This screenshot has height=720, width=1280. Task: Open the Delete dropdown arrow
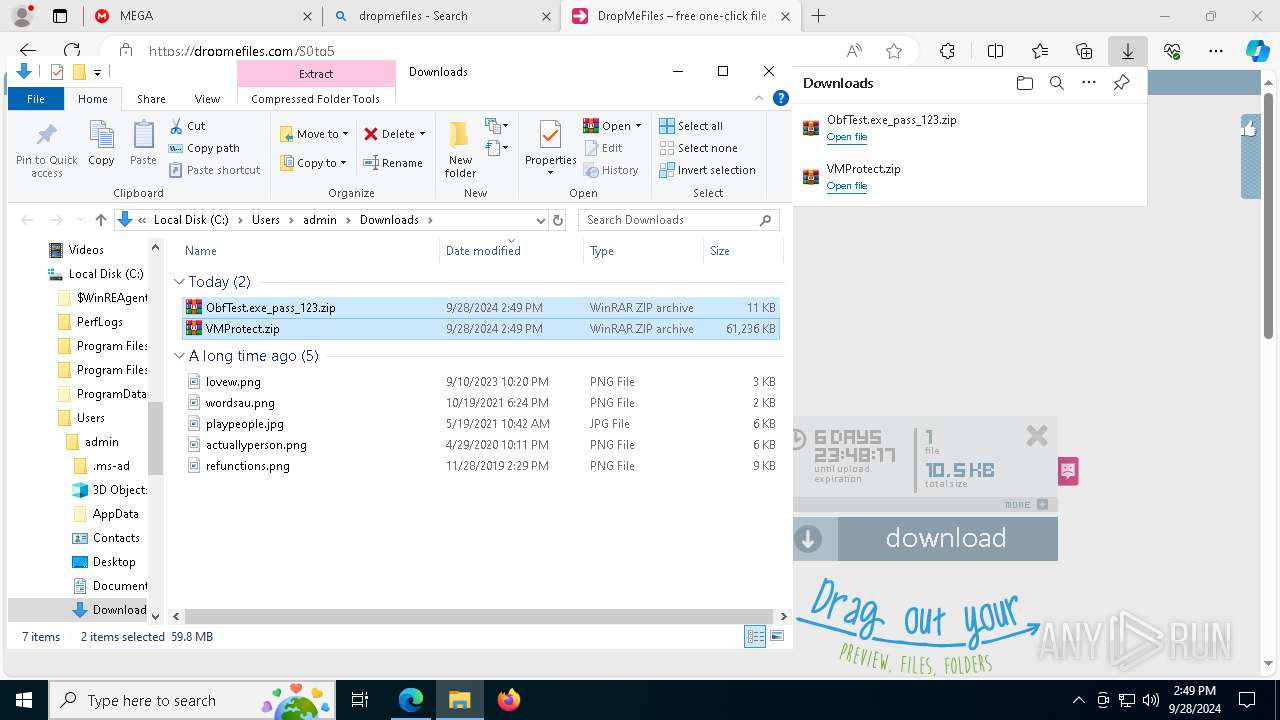422,134
